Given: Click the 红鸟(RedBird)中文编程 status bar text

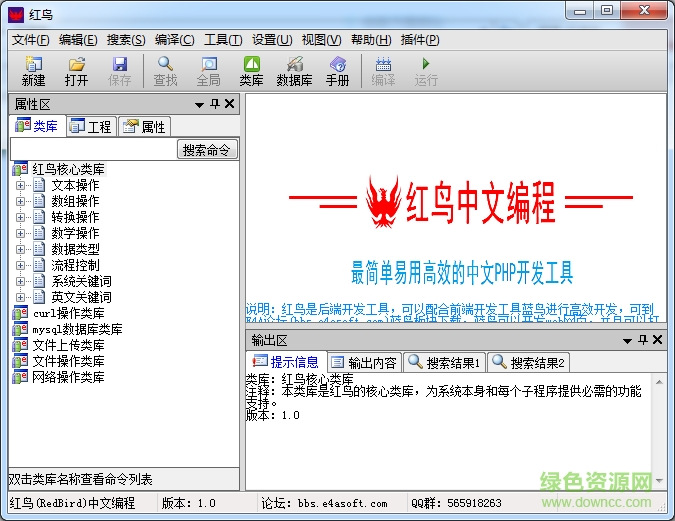Looking at the screenshot, I should pyautogui.click(x=72, y=503).
